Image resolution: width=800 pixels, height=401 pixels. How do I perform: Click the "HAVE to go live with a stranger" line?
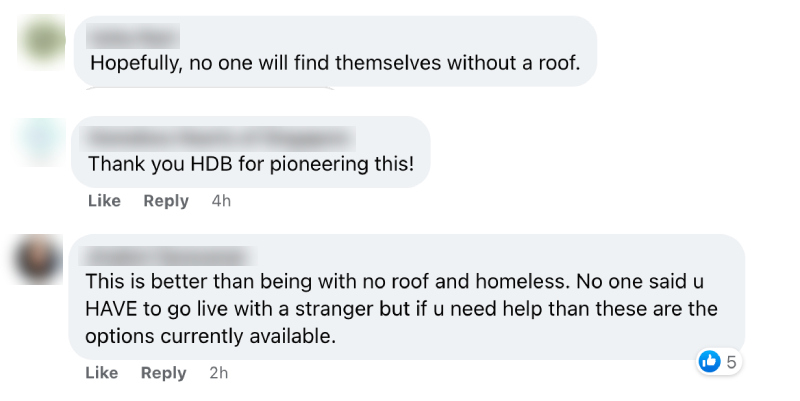click(x=400, y=309)
